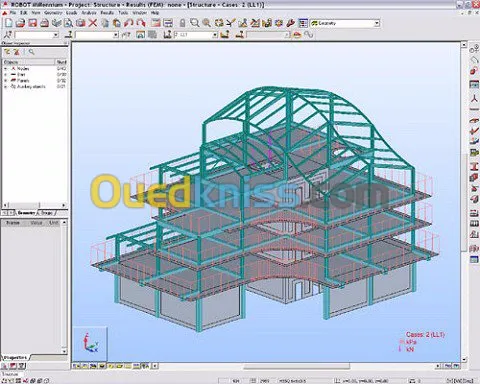Screen dimensions: 480x384
Task: Expand the Nodes tree item
Action: click(x=5, y=69)
